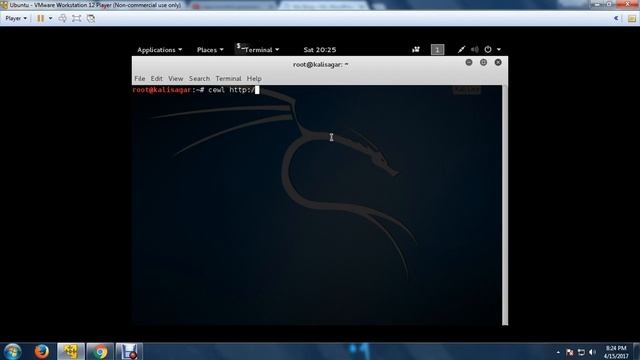Open Windows volume control in tray

tap(592, 352)
